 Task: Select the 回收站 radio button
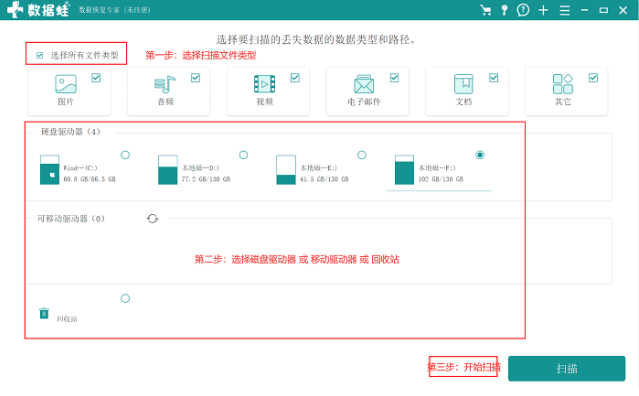pyautogui.click(x=126, y=299)
